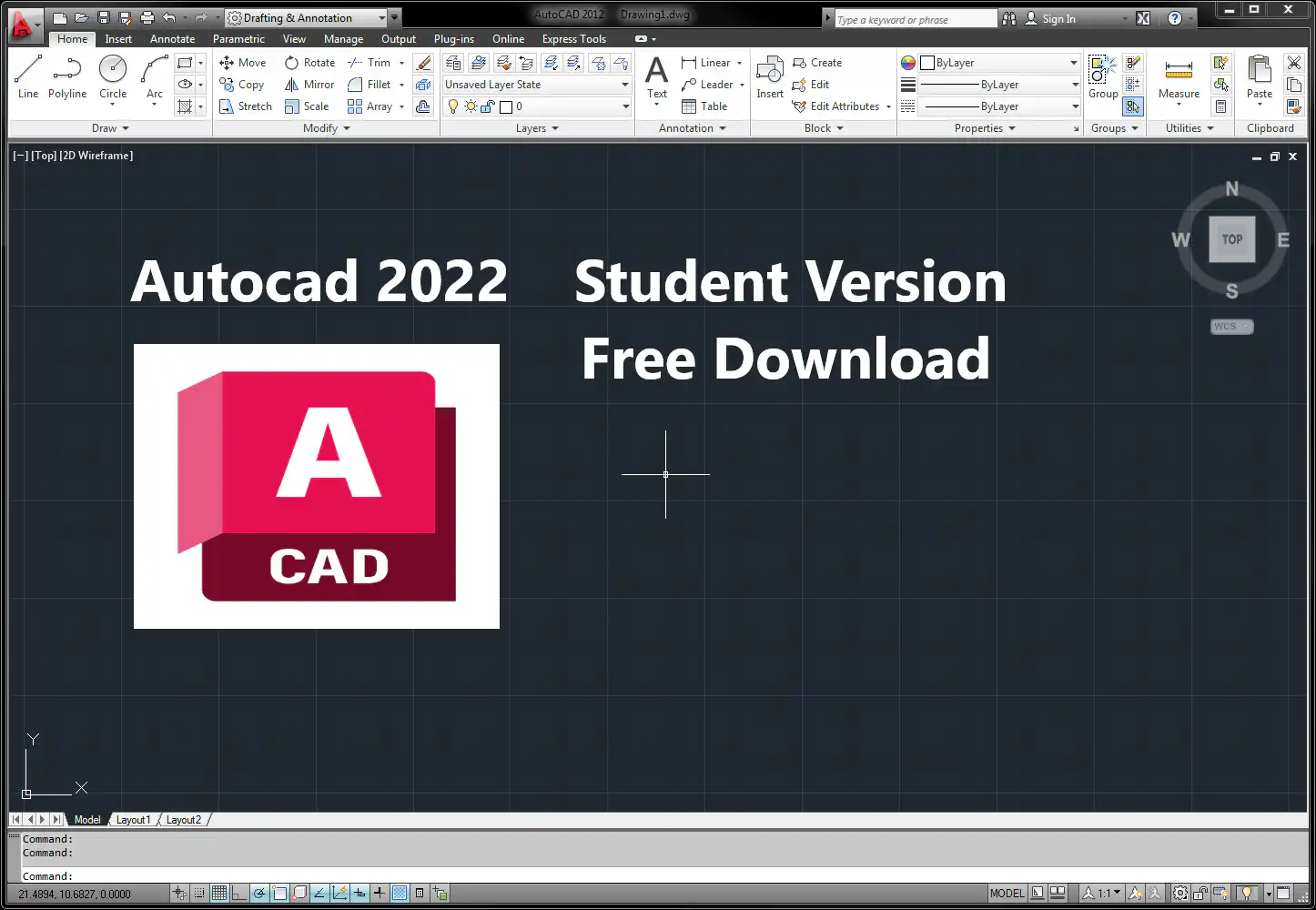This screenshot has width=1316, height=910.
Task: Toggle Polar Tracking in status bar
Action: 259,894
